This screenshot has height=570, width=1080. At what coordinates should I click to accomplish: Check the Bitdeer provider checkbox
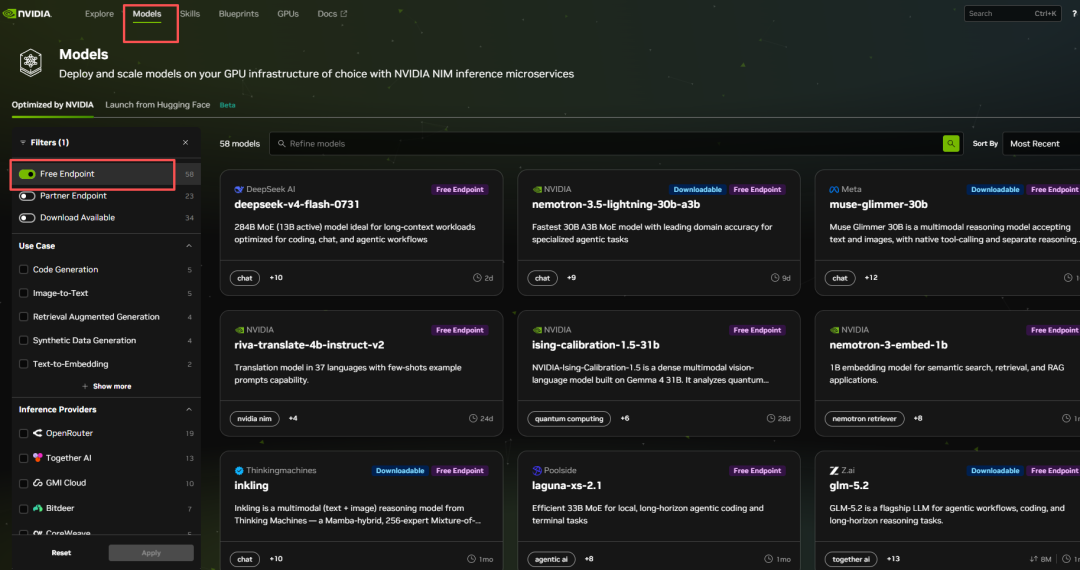click(23, 509)
